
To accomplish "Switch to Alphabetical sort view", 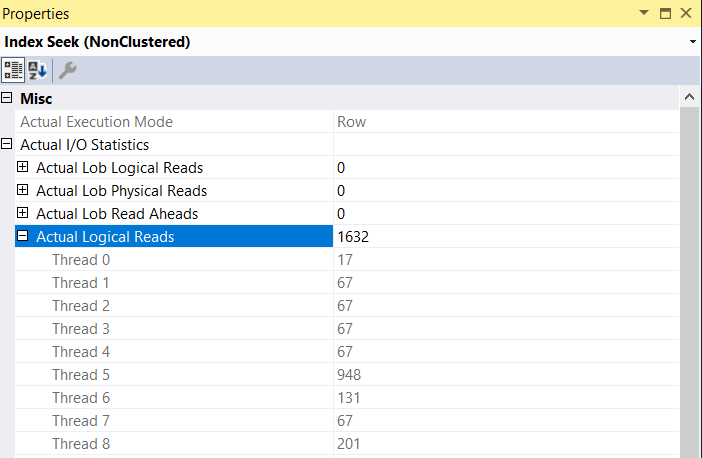I will click(37, 70).
